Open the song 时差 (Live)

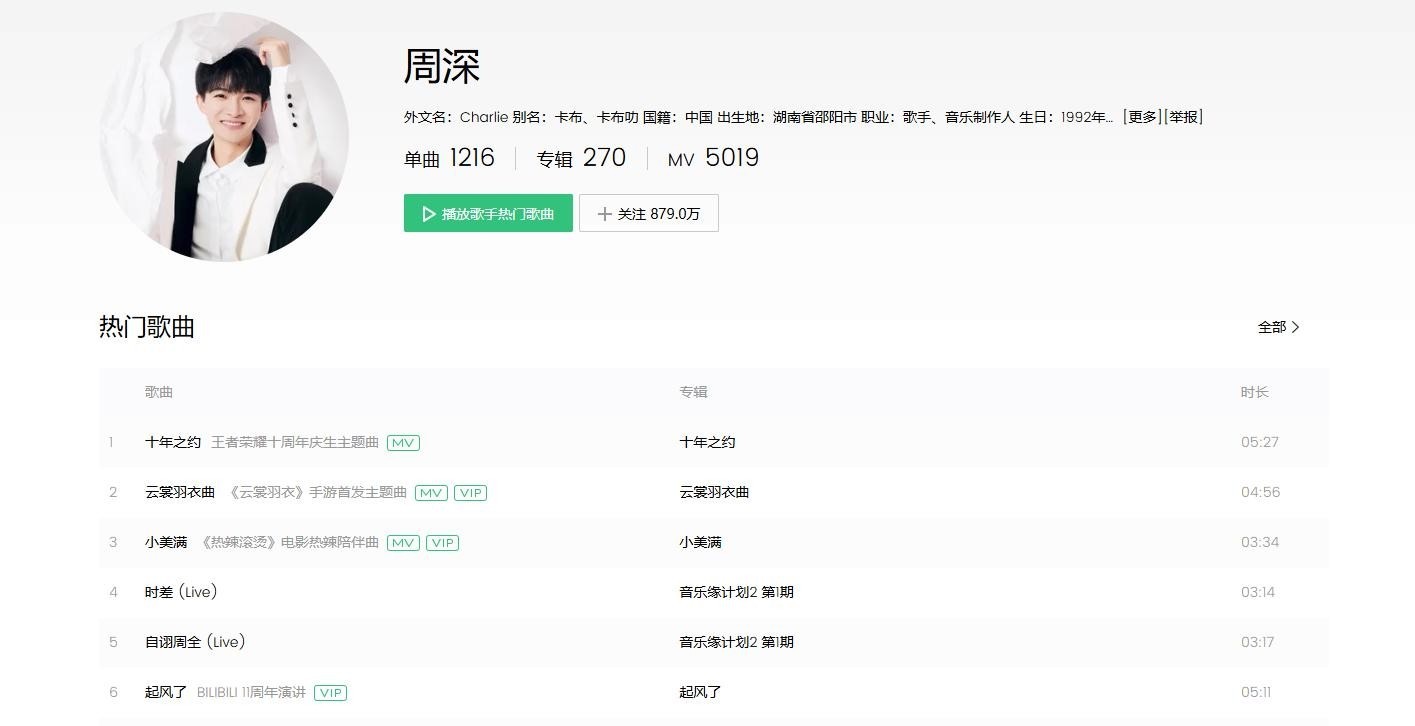tap(181, 592)
